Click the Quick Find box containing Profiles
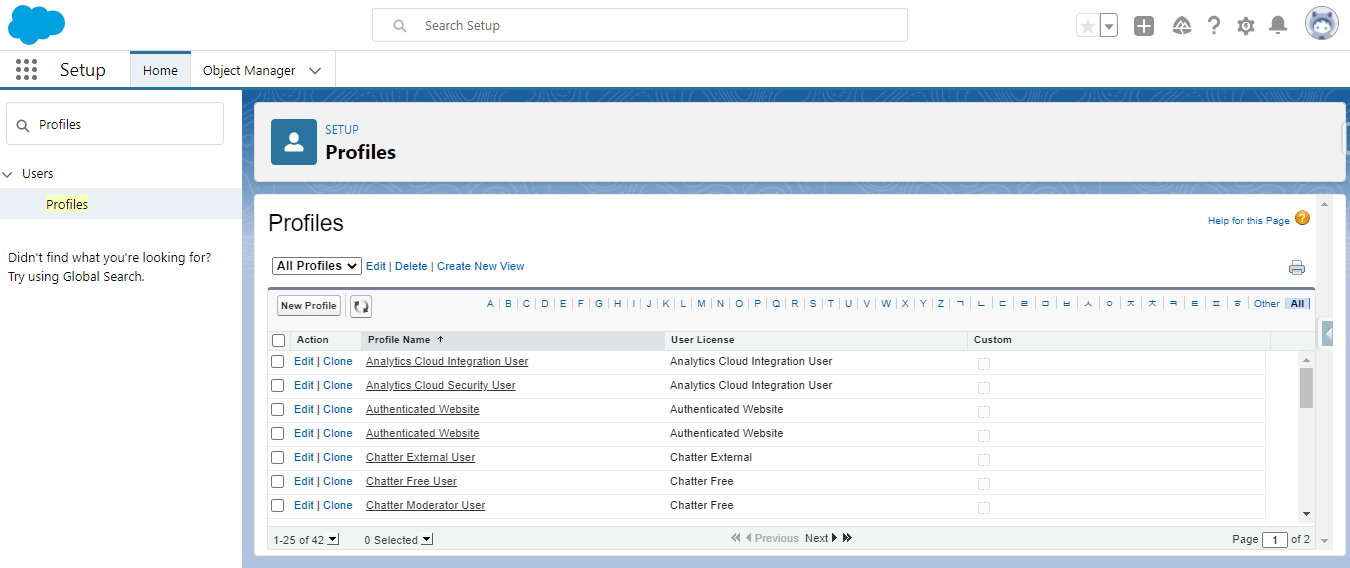This screenshot has height=568, width=1350. pyautogui.click(x=115, y=124)
